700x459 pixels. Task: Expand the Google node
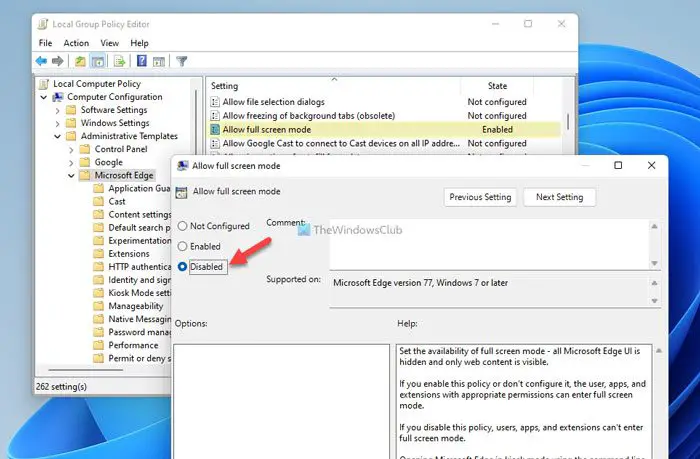[71, 163]
